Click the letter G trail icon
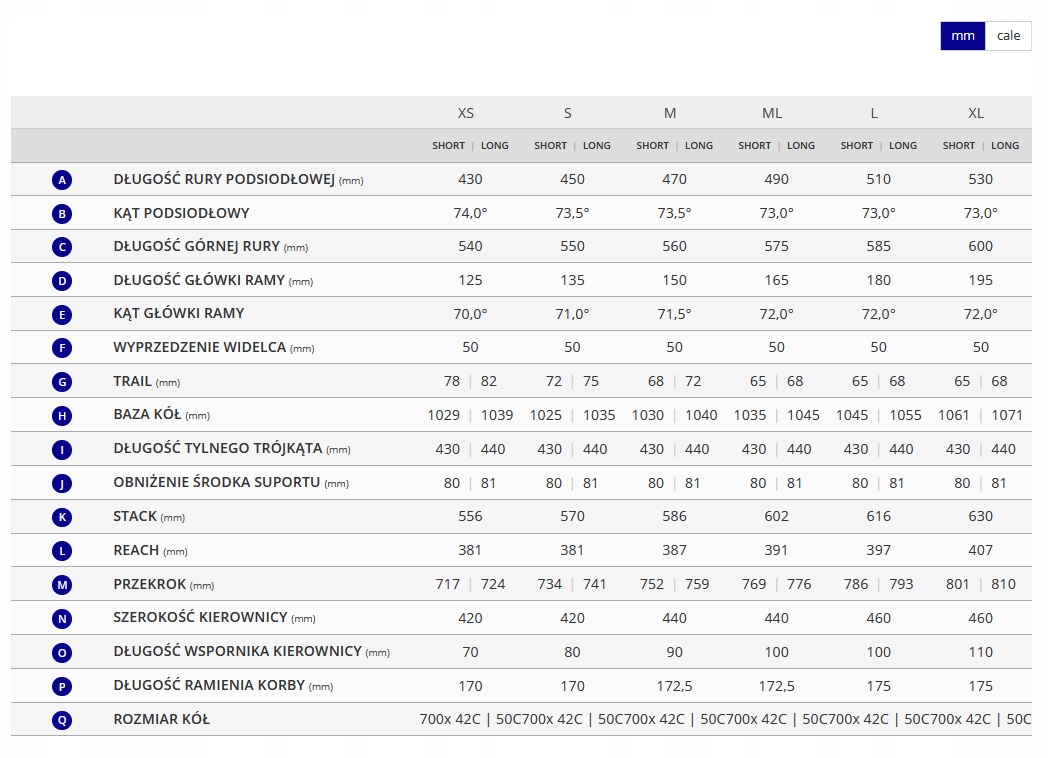The width and height of the screenshot is (1054, 758). tap(62, 382)
